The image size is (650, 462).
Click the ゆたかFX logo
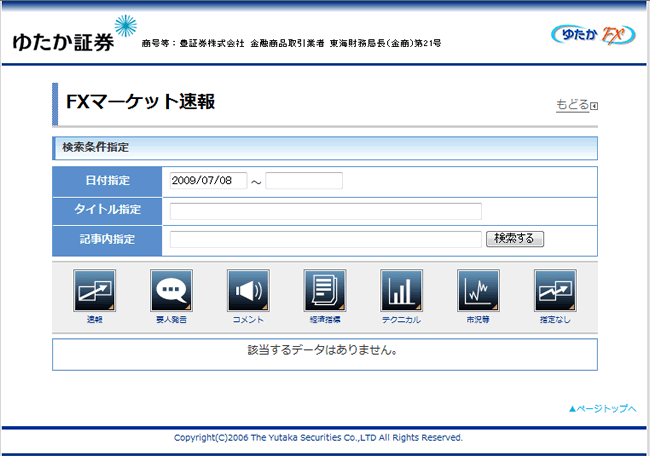click(593, 35)
